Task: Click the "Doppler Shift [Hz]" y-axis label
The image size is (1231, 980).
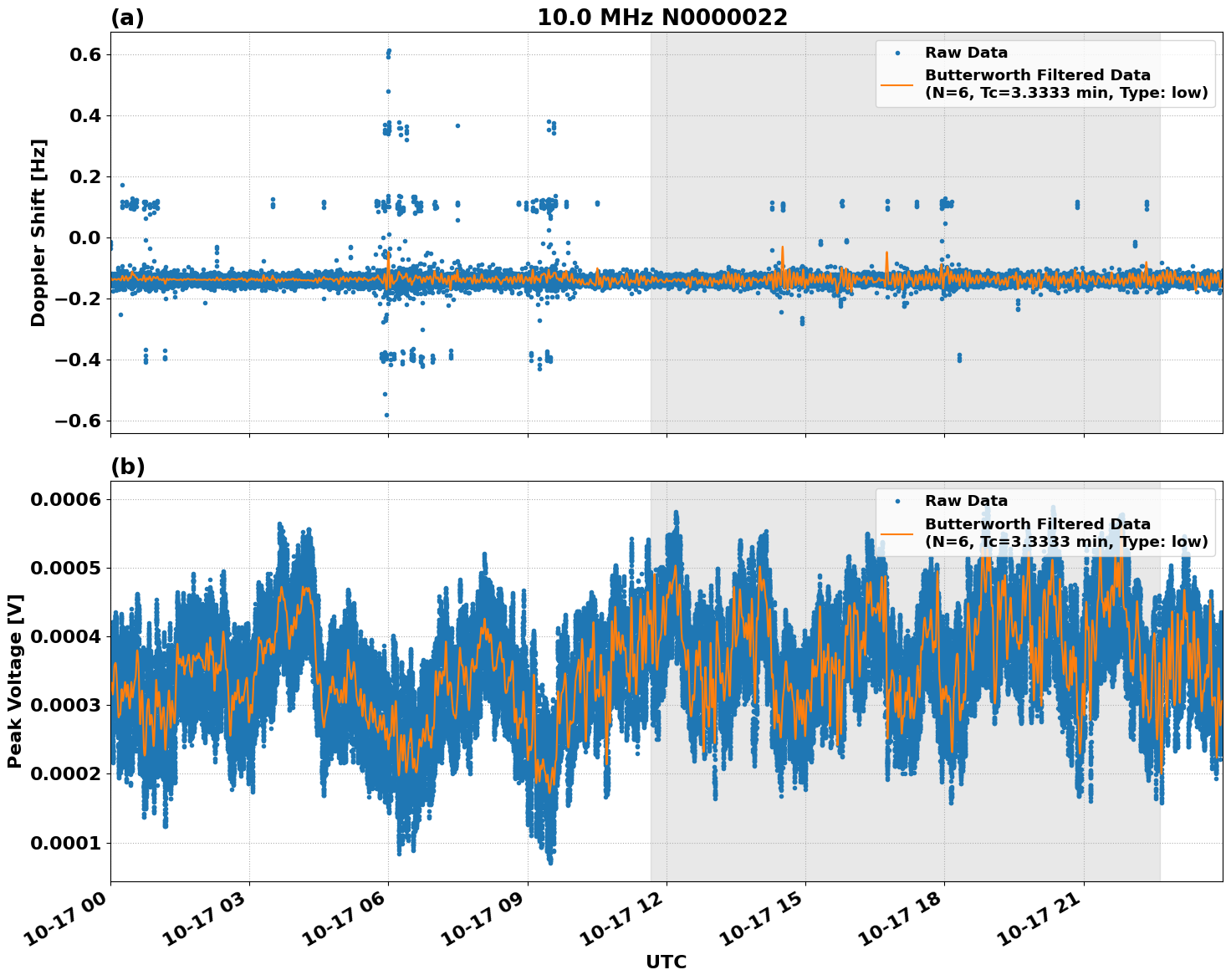Action: [38, 232]
